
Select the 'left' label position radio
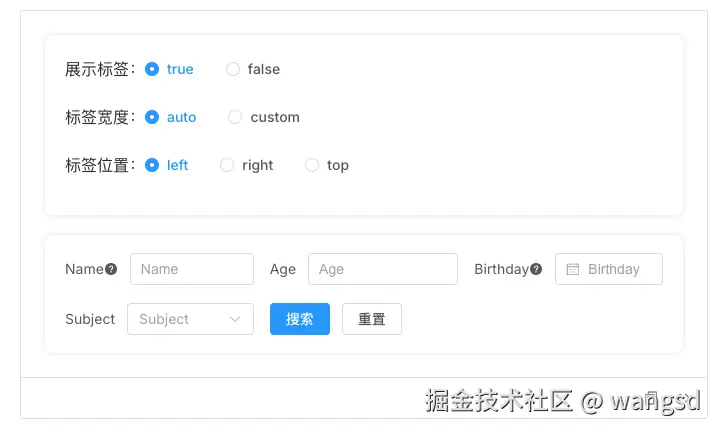[x=152, y=165]
